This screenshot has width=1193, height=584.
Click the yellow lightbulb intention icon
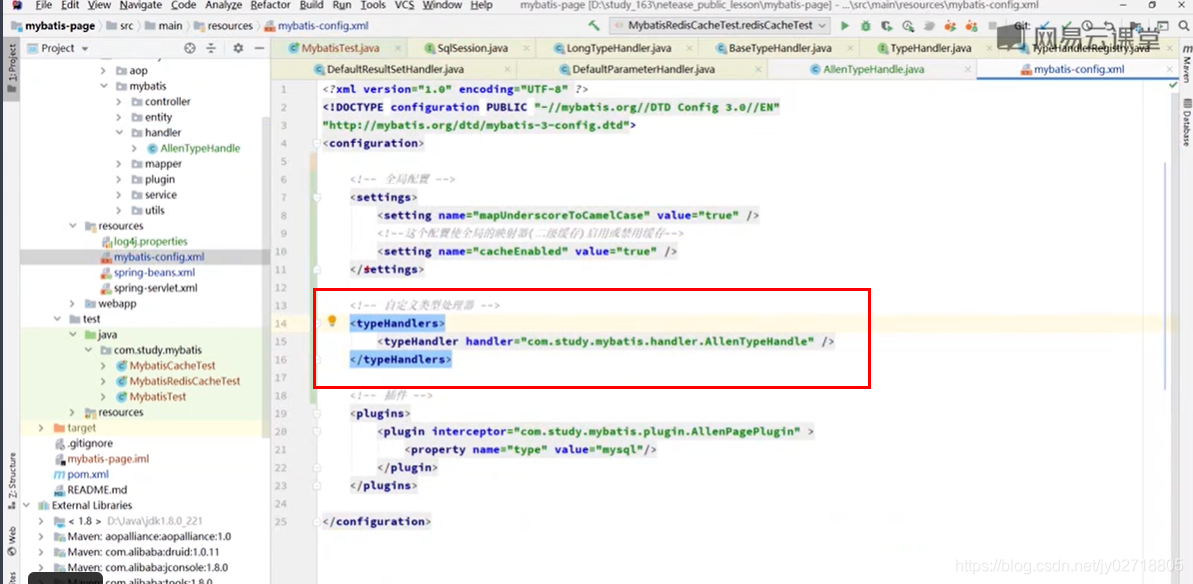(x=332, y=322)
